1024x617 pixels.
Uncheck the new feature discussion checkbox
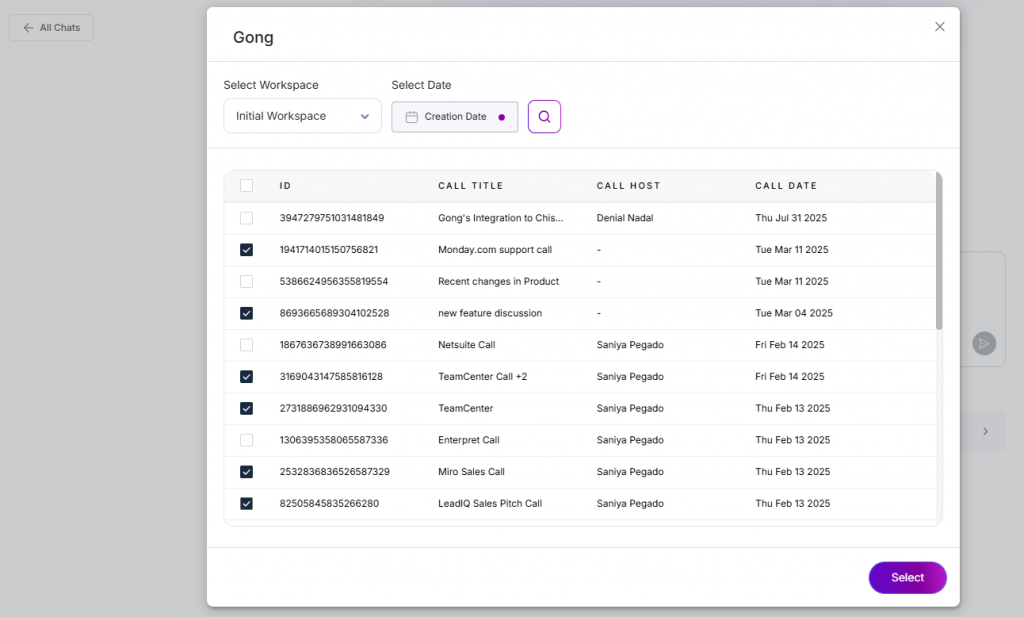(246, 313)
